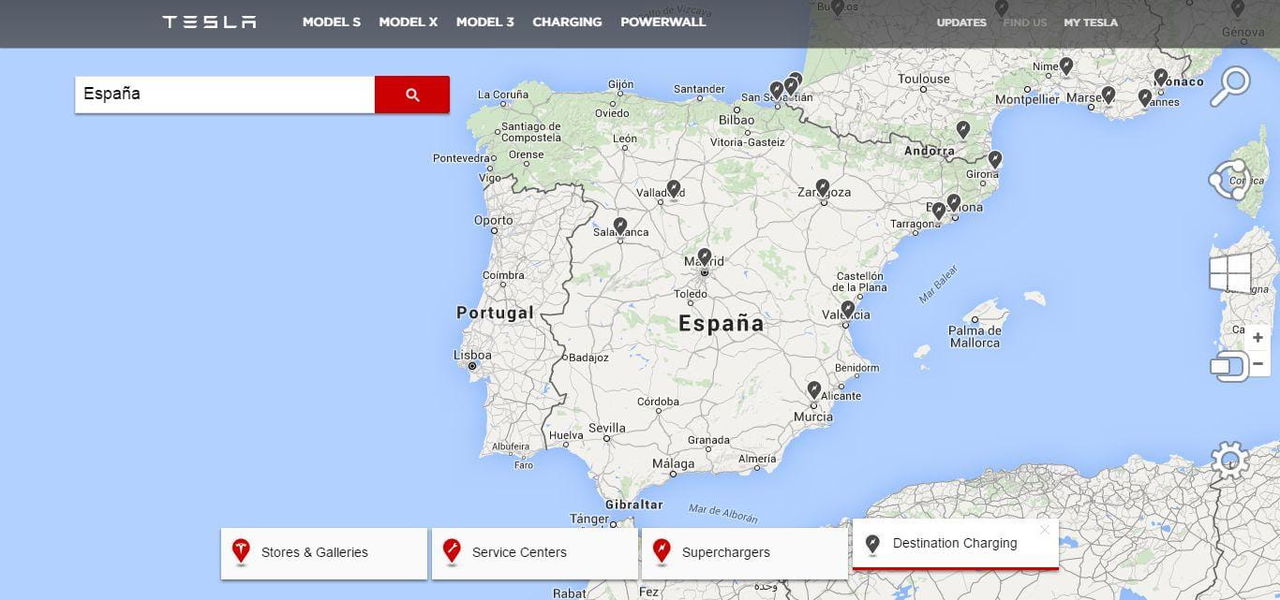Image resolution: width=1280 pixels, height=600 pixels.
Task: Click the Badajoz city label
Action: click(x=588, y=357)
